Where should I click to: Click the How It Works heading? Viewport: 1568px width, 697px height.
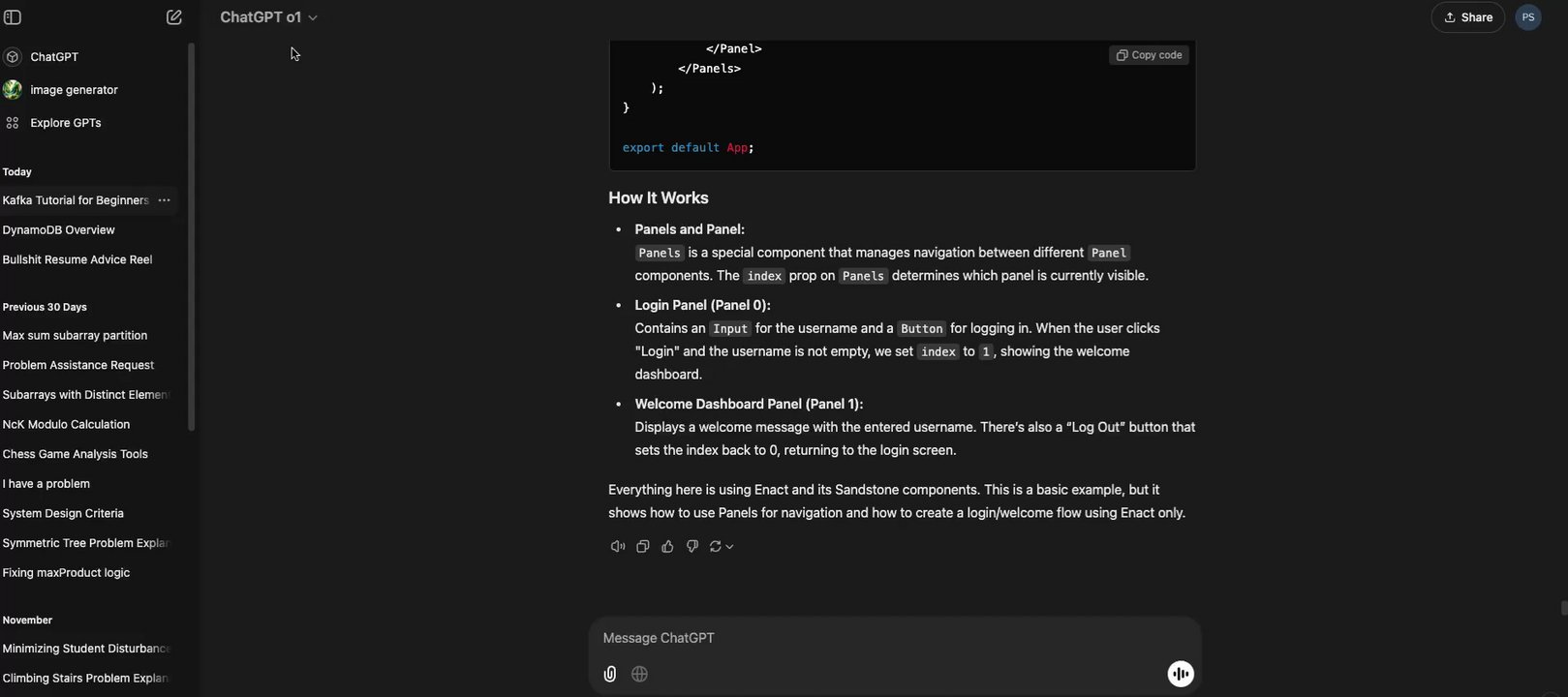coord(659,198)
